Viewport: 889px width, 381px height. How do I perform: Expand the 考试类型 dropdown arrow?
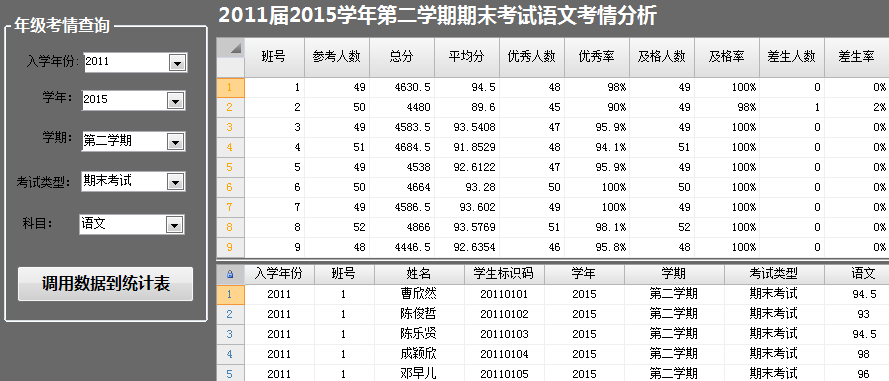point(176,182)
